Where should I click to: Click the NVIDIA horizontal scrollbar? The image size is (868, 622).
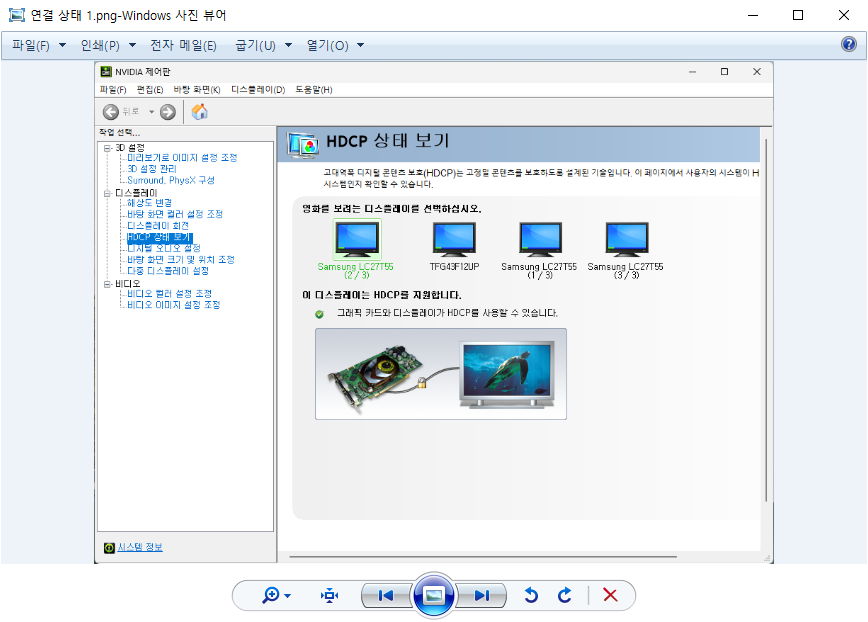click(483, 557)
